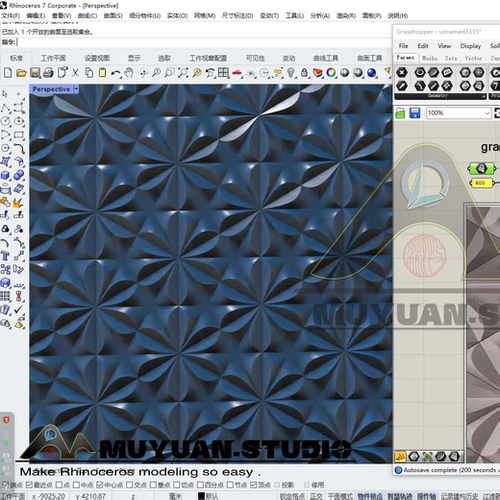
Task: Toggle 智慧轨迹 in the status bar
Action: [x=400, y=496]
